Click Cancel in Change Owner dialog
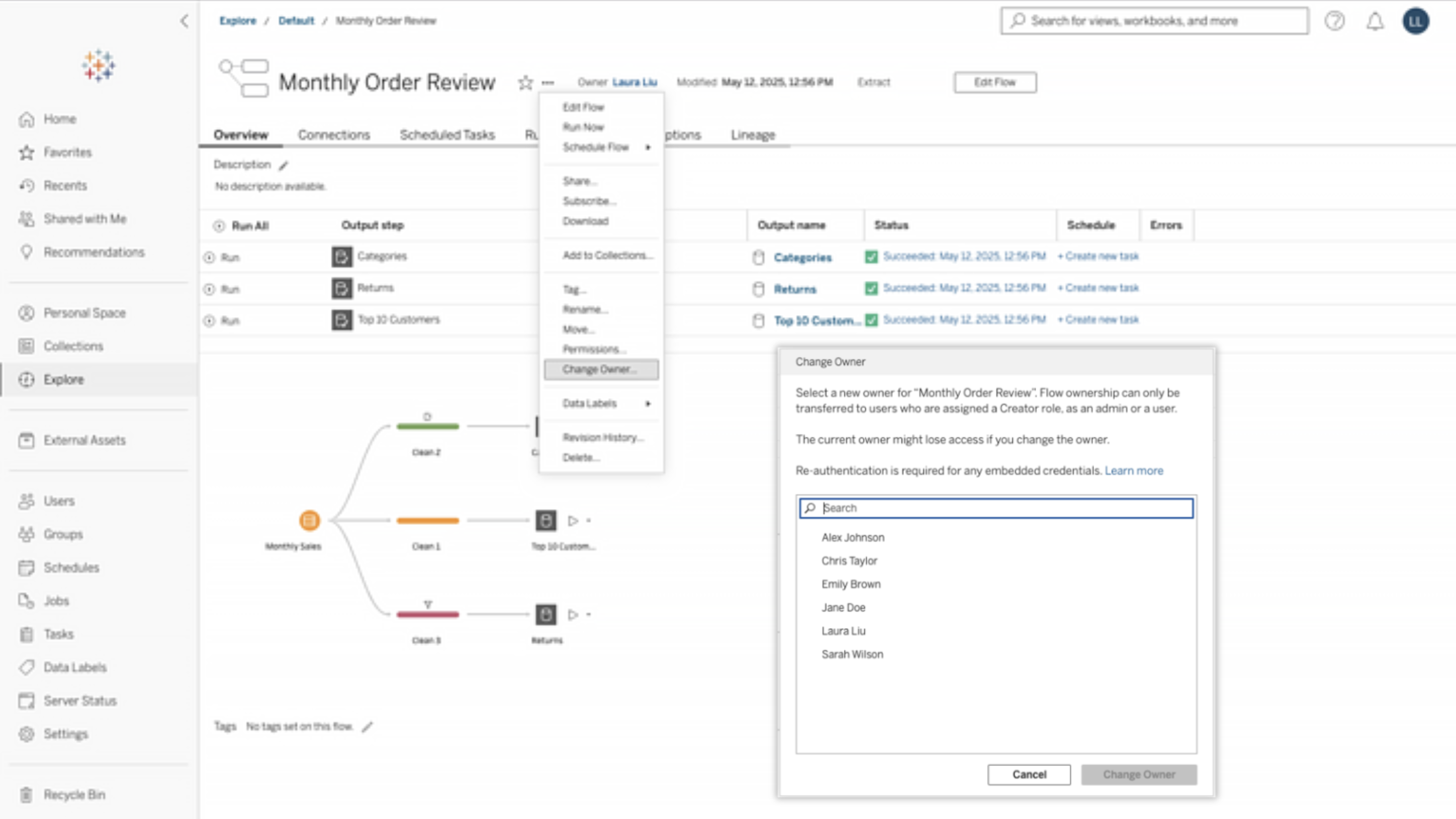 (x=1028, y=774)
